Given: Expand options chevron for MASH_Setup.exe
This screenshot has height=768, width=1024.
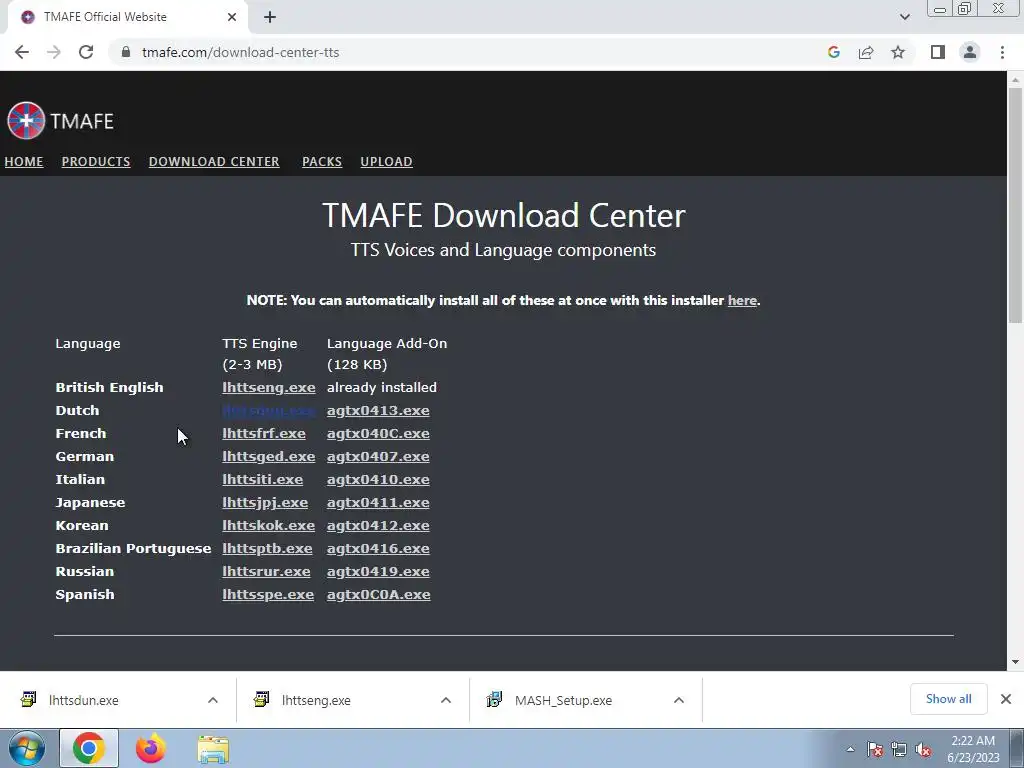Looking at the screenshot, I should point(679,700).
